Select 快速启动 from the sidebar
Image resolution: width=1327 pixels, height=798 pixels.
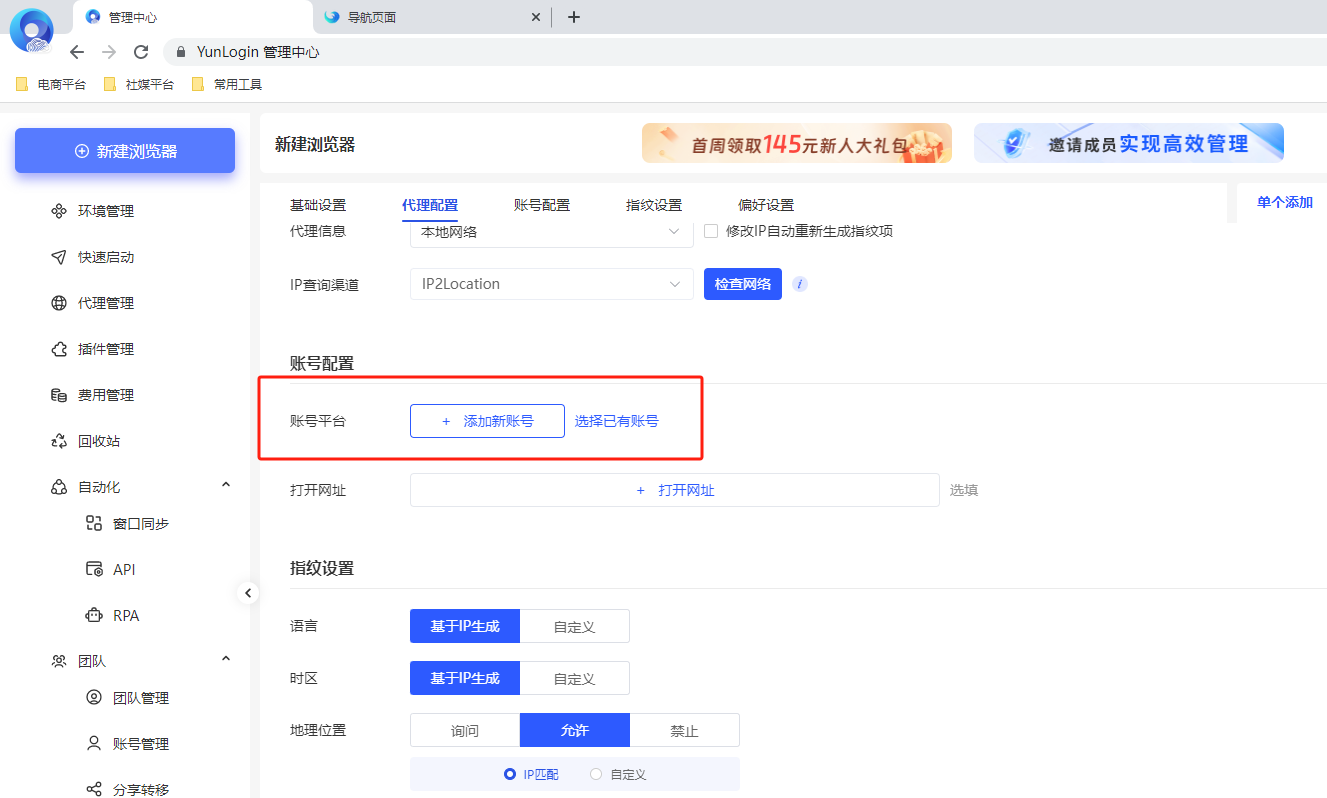103,256
